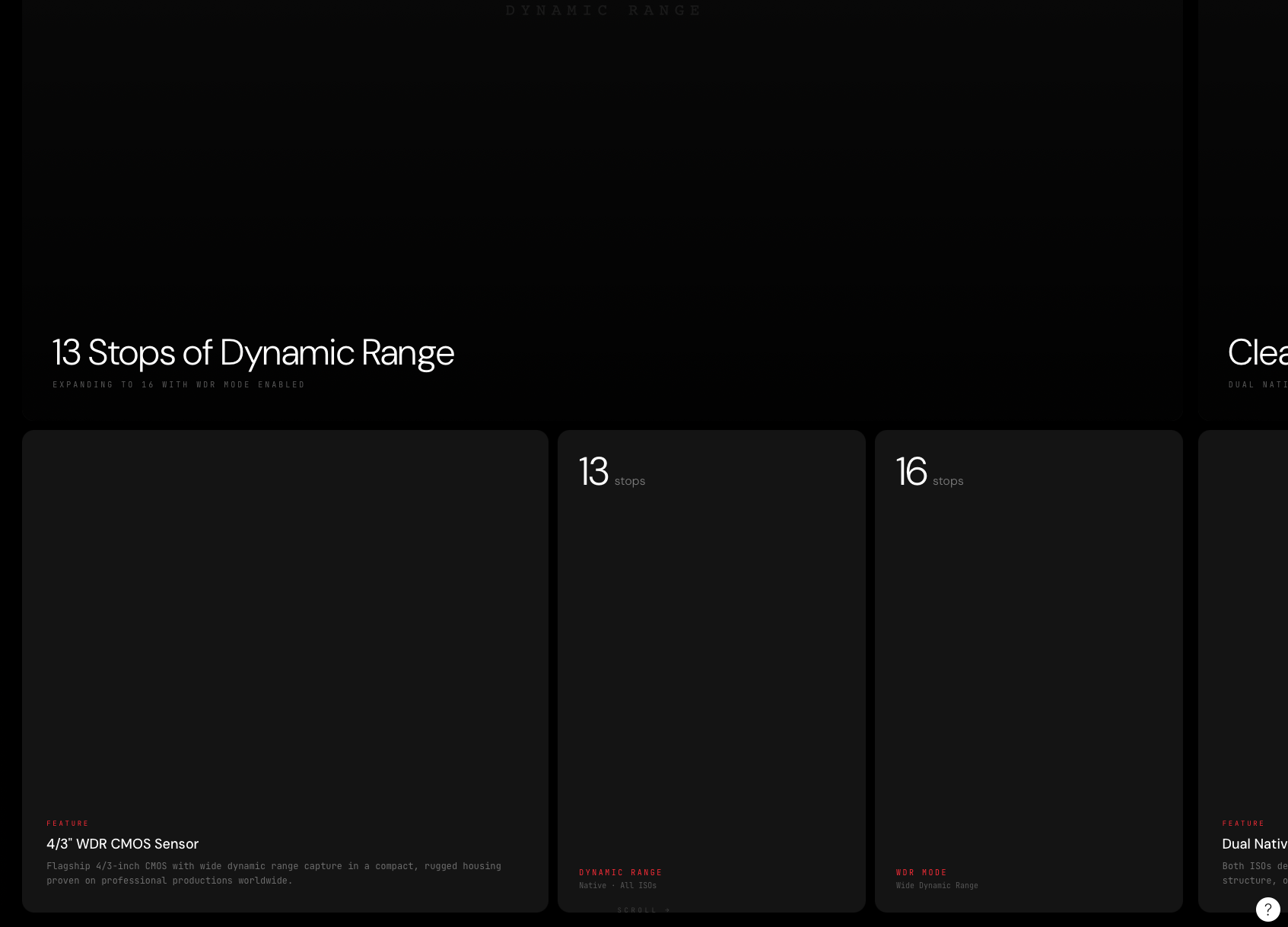Click the 13 Stops of Dynamic Range heading
This screenshot has width=1288, height=927.
point(253,352)
